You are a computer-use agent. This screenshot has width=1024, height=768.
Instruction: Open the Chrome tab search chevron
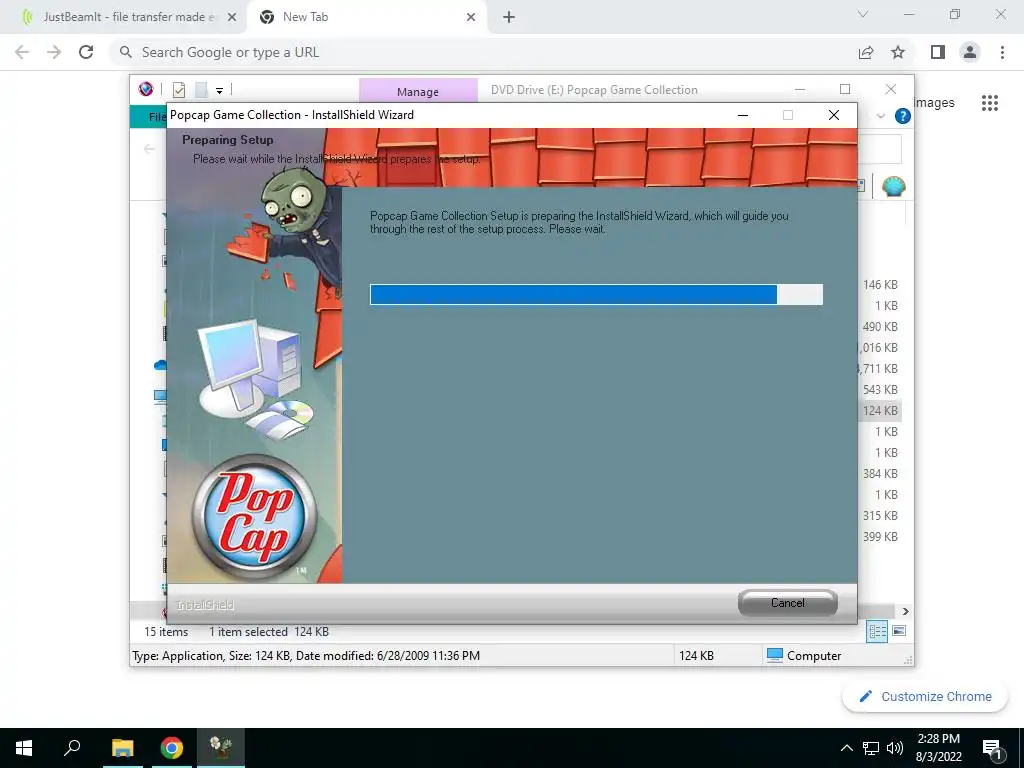point(863,14)
